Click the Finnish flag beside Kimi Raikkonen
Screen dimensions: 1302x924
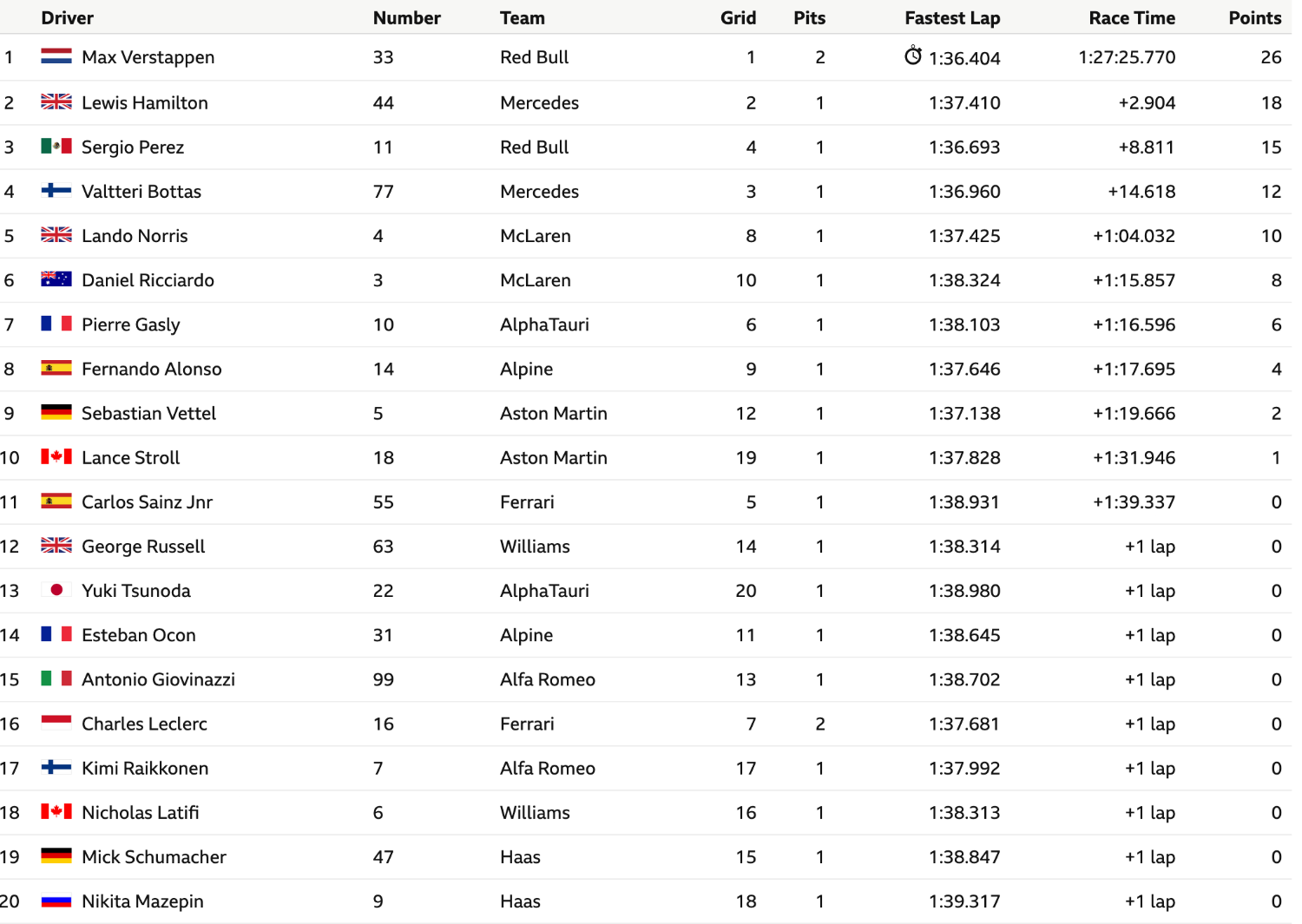[x=56, y=766]
